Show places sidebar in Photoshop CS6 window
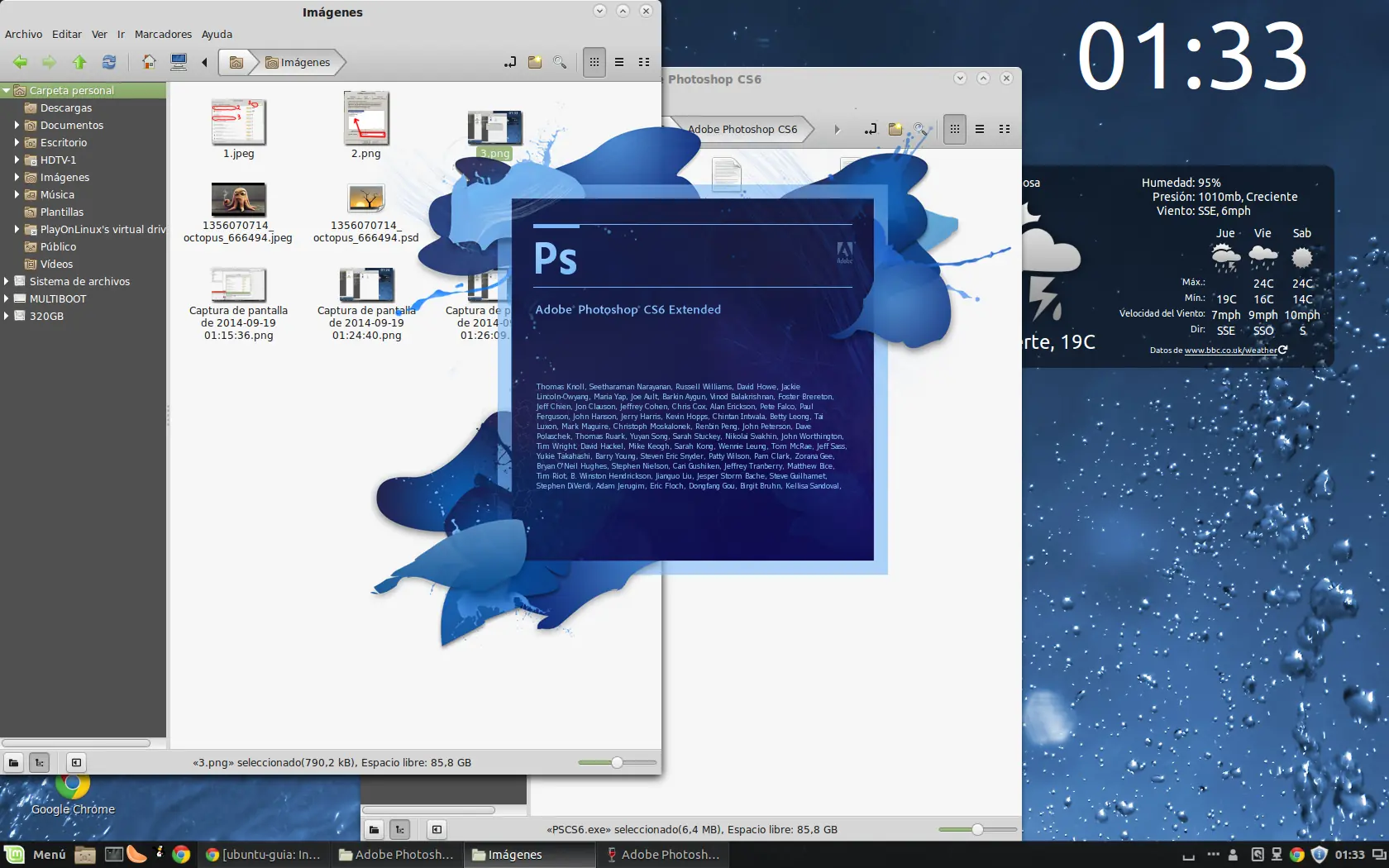The width and height of the screenshot is (1389, 868). click(x=375, y=829)
